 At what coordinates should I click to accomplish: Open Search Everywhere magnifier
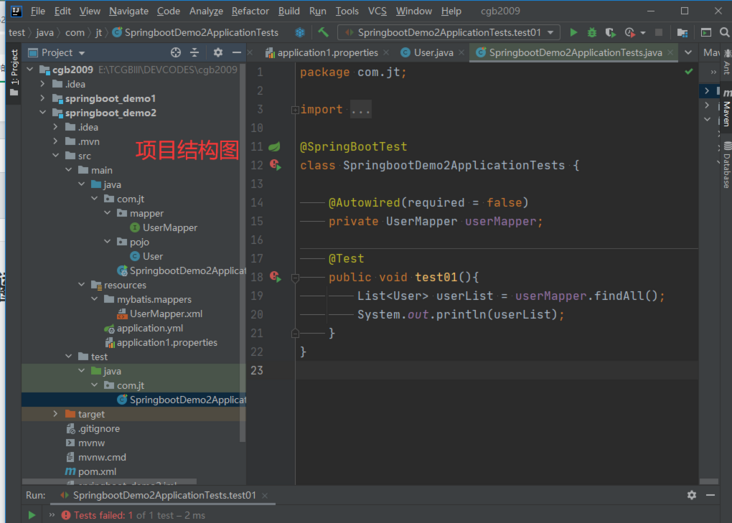[x=724, y=32]
